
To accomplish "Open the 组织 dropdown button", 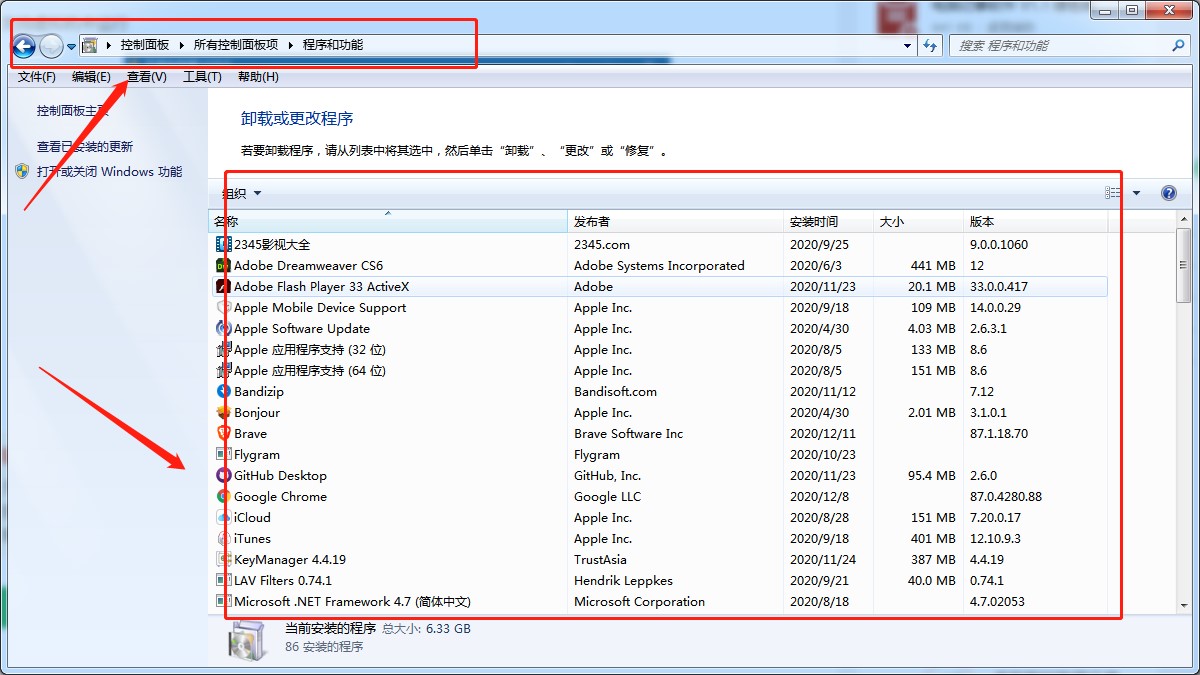I will tap(241, 193).
